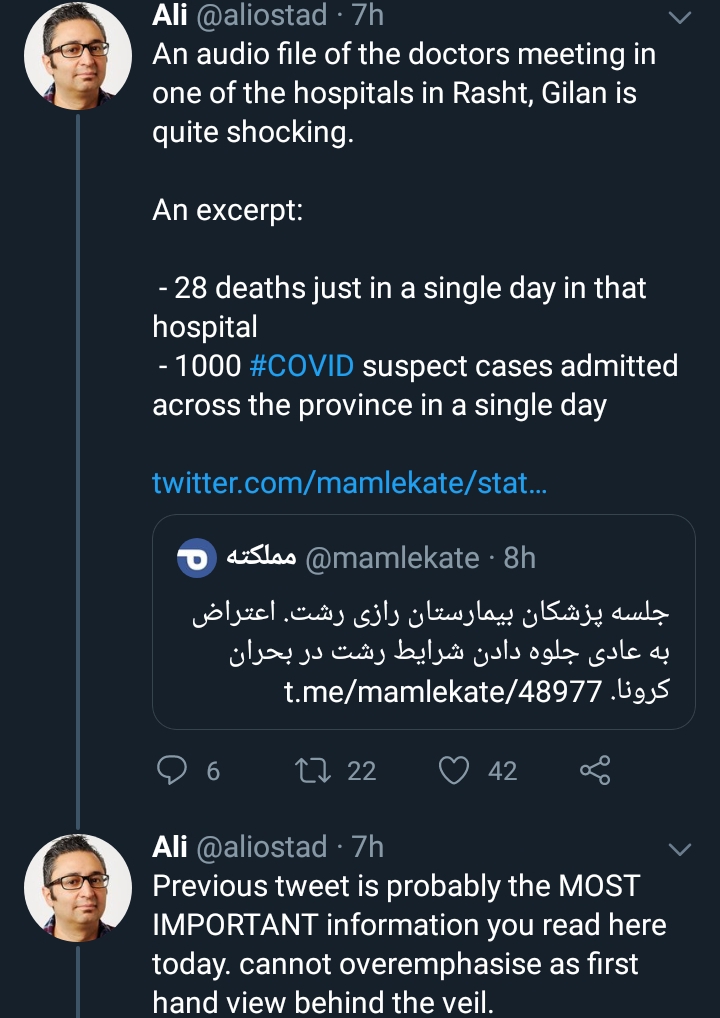The height and width of the screenshot is (1018, 720).
Task: Open mamlekate round profile logo
Action: [x=197, y=558]
